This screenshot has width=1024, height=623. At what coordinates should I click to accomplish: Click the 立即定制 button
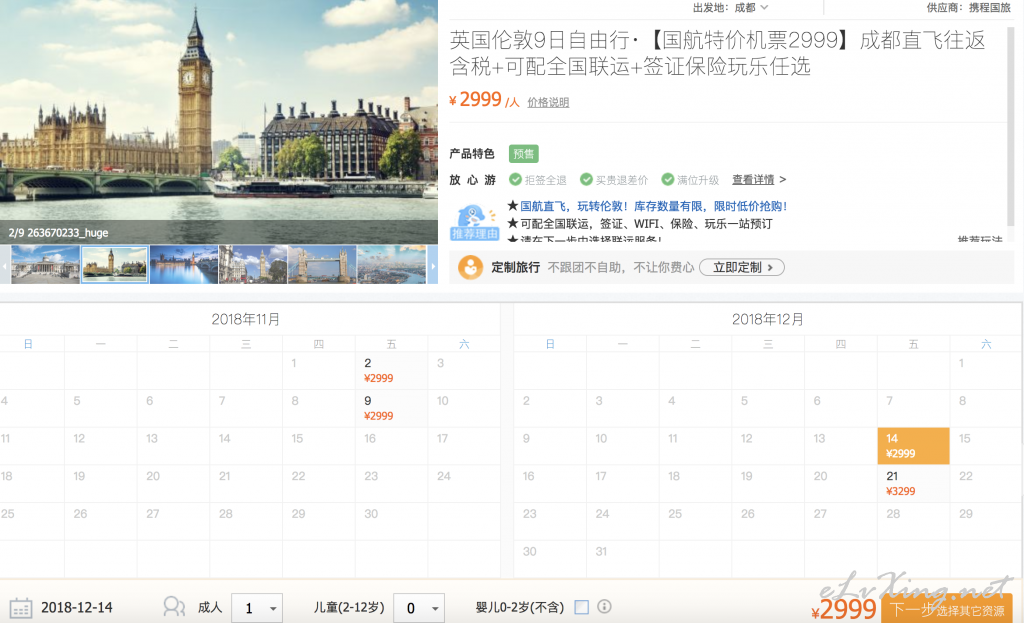pyautogui.click(x=742, y=267)
